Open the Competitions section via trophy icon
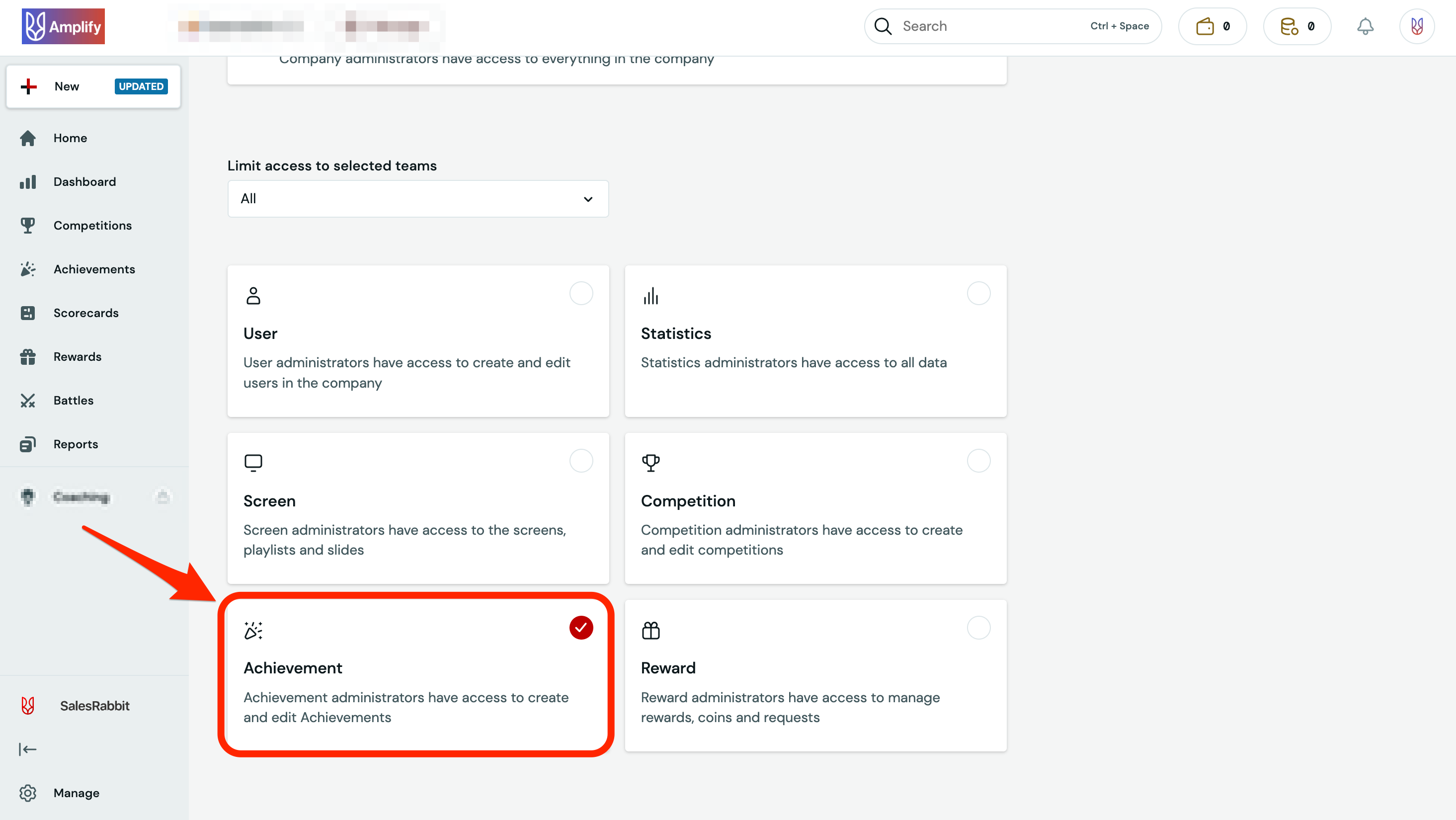Image resolution: width=1456 pixels, height=820 pixels. 28,225
